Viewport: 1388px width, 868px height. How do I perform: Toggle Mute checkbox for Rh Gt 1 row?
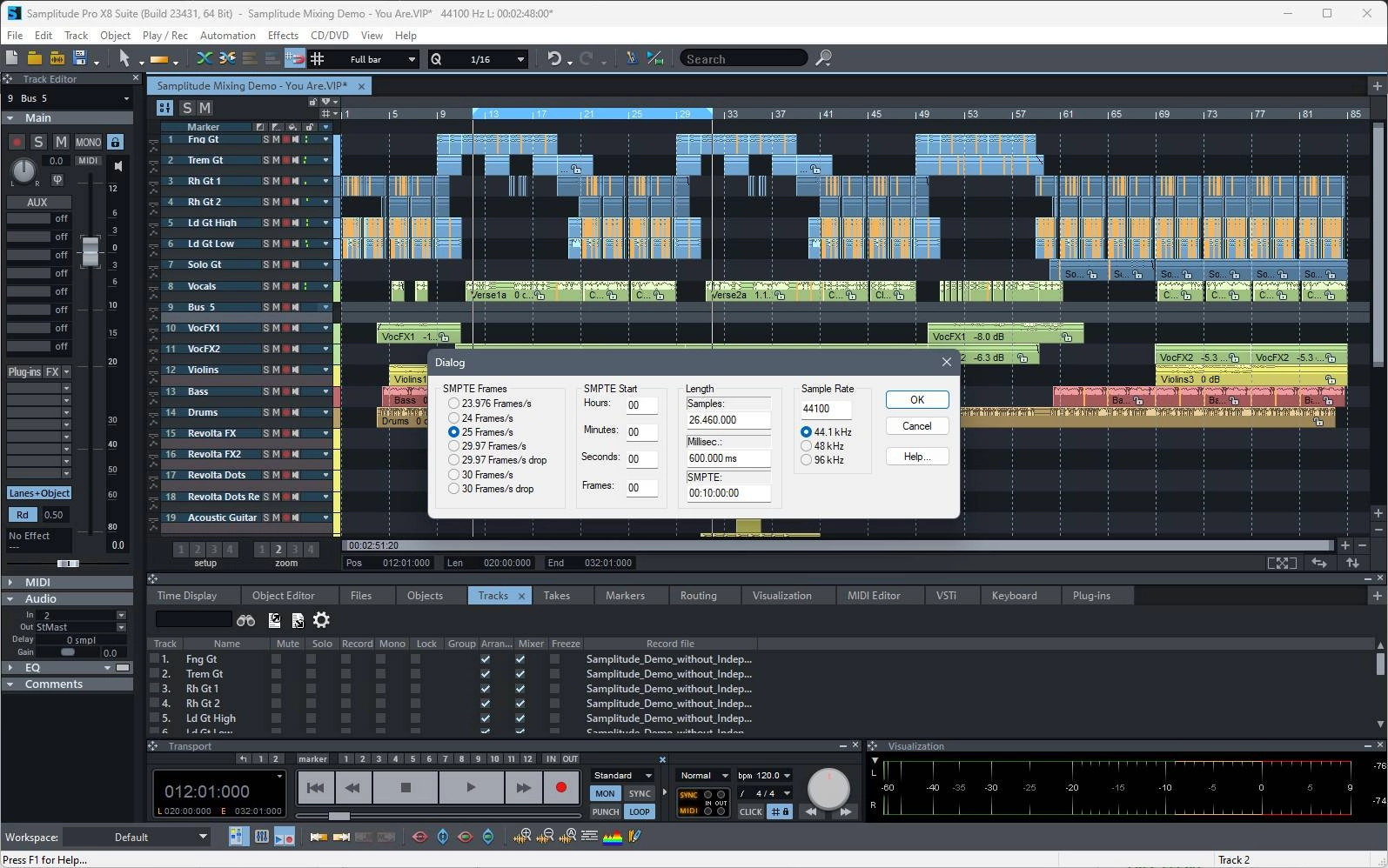pos(276,689)
